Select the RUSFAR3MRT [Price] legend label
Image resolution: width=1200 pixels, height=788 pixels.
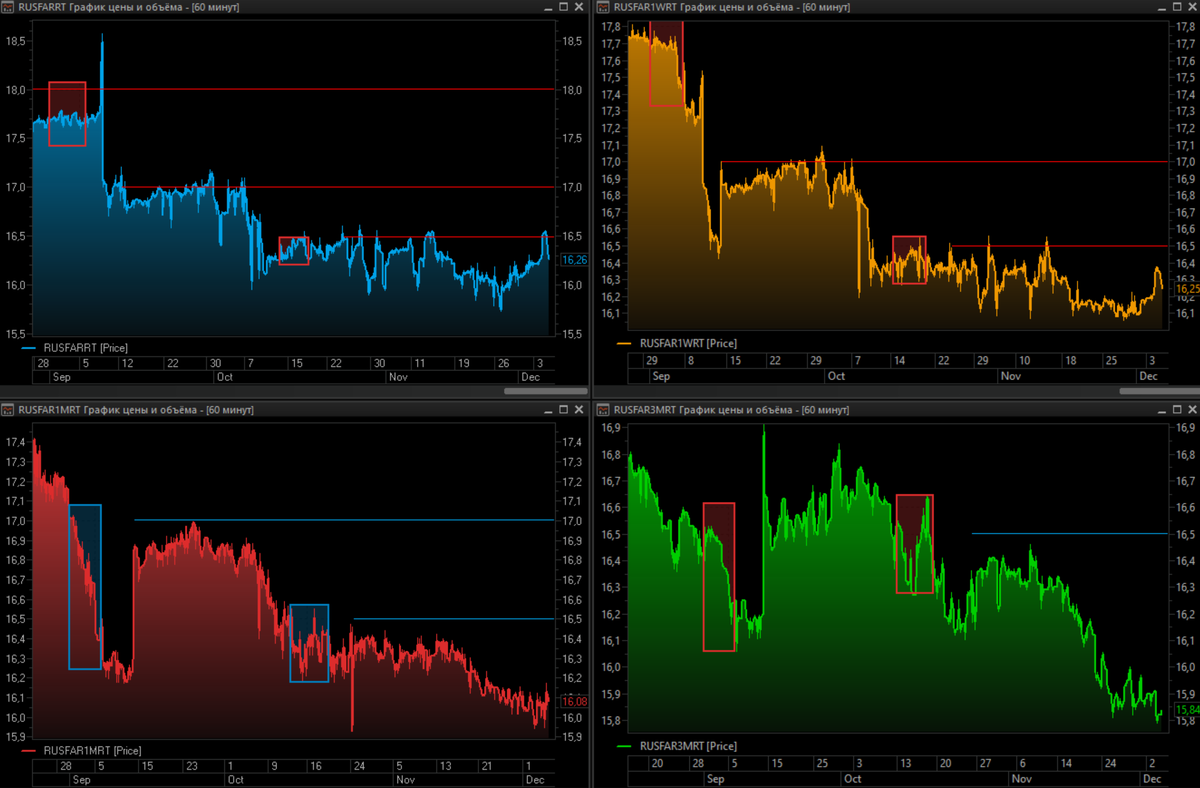click(x=688, y=746)
